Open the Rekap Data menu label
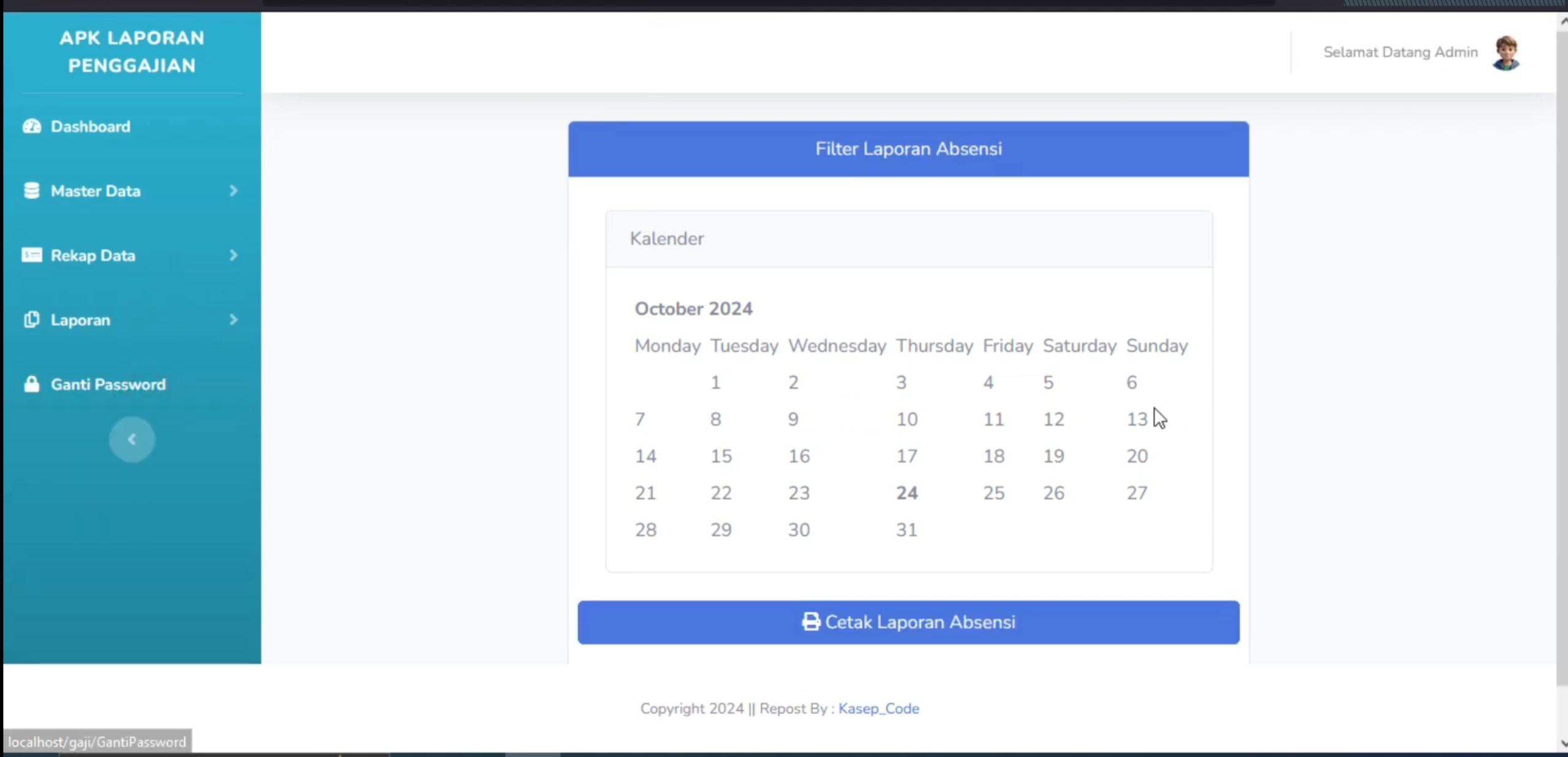Viewport: 1568px width, 757px height. 93,255
